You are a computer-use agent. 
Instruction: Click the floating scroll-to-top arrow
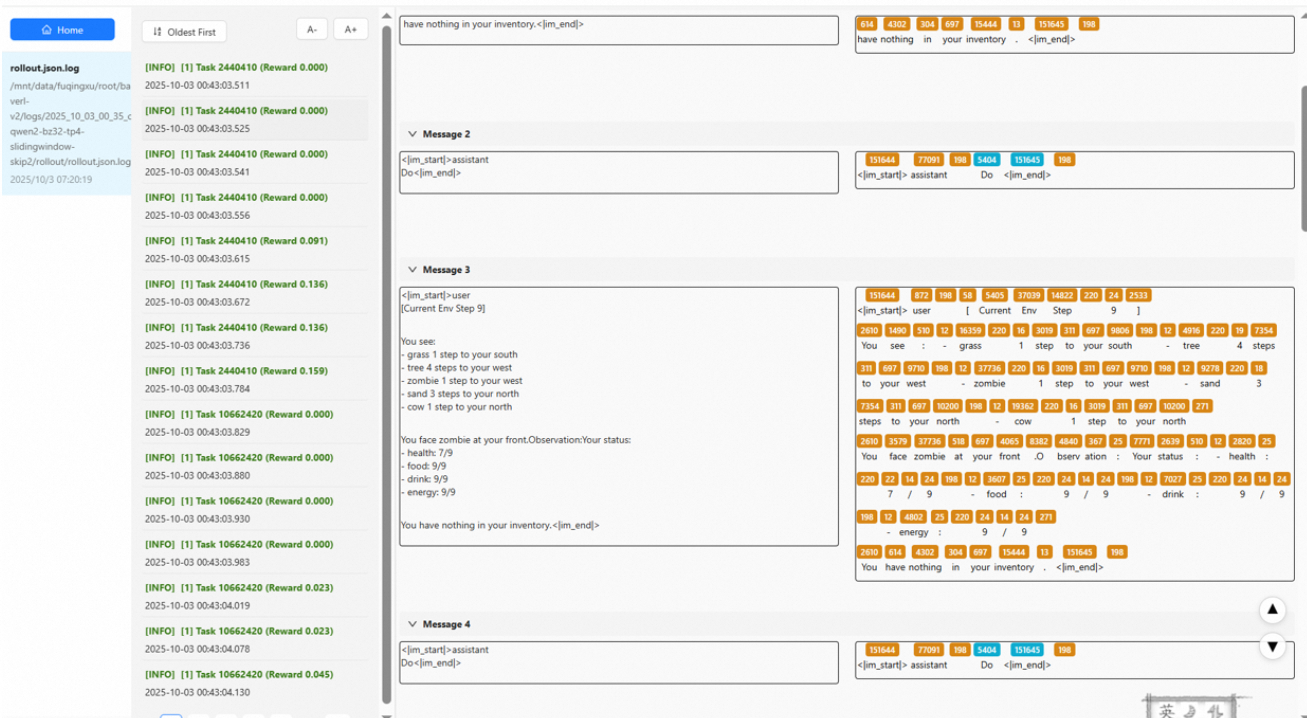click(1272, 610)
